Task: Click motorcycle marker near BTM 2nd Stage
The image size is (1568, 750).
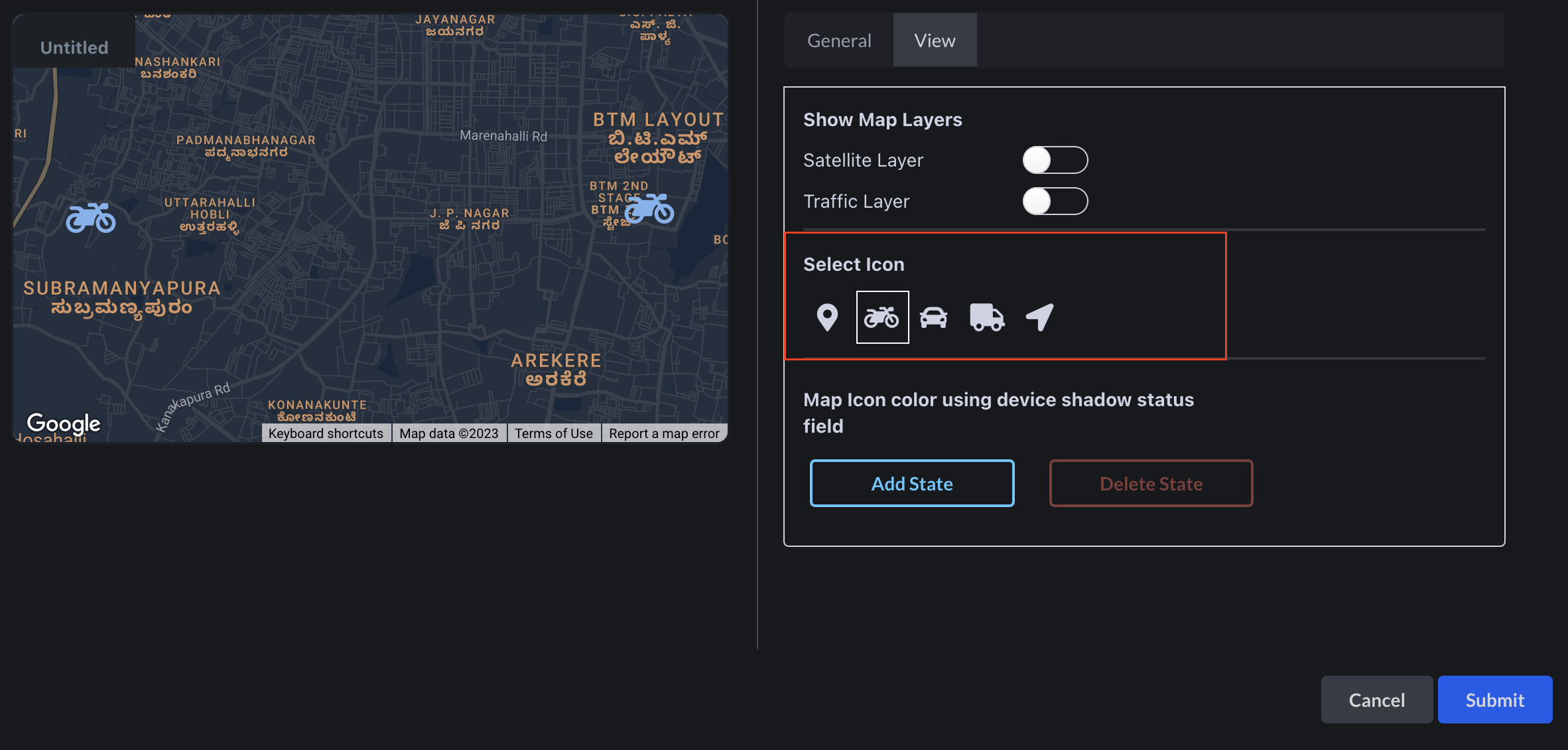Action: (649, 209)
